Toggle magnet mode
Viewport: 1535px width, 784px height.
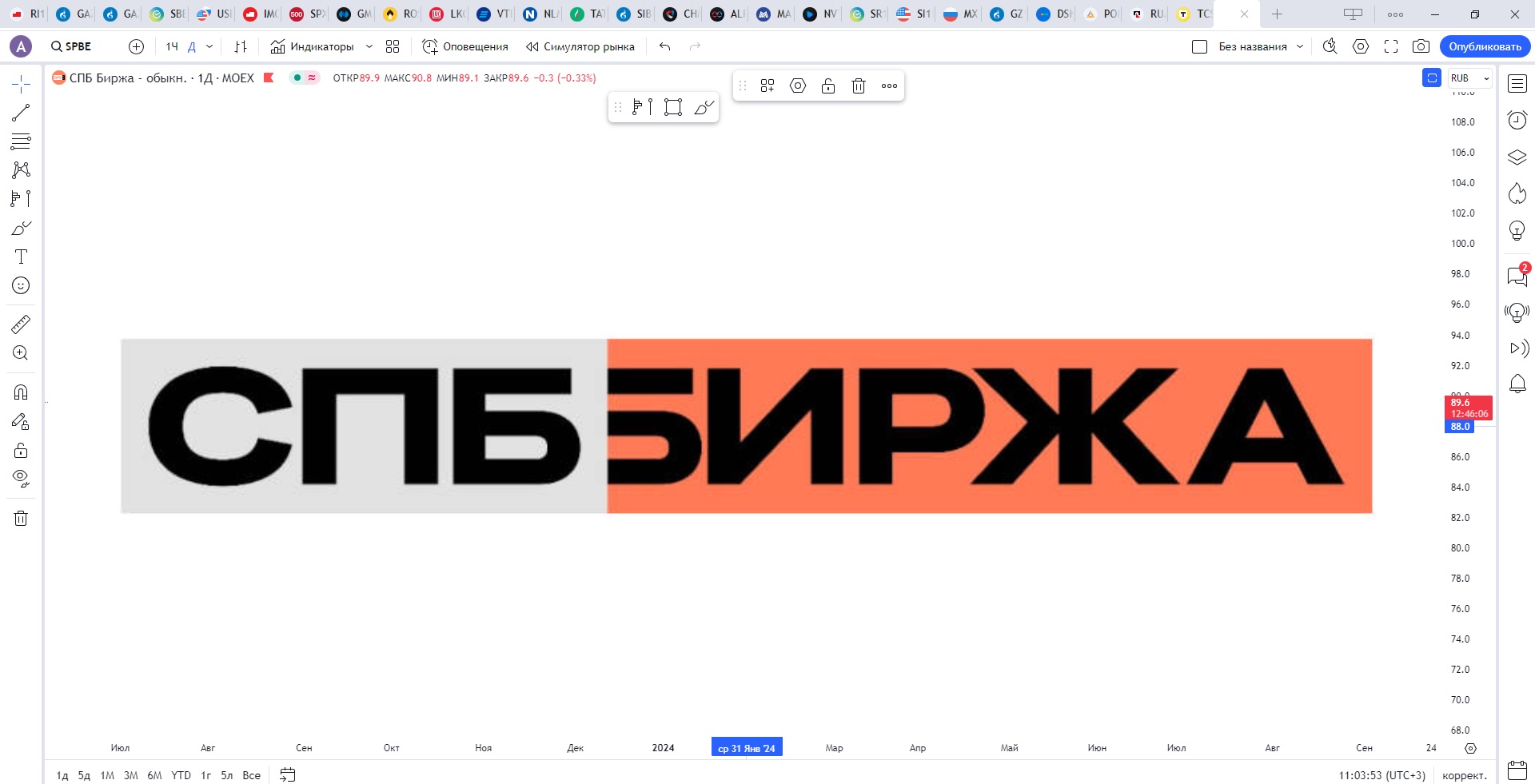21,392
